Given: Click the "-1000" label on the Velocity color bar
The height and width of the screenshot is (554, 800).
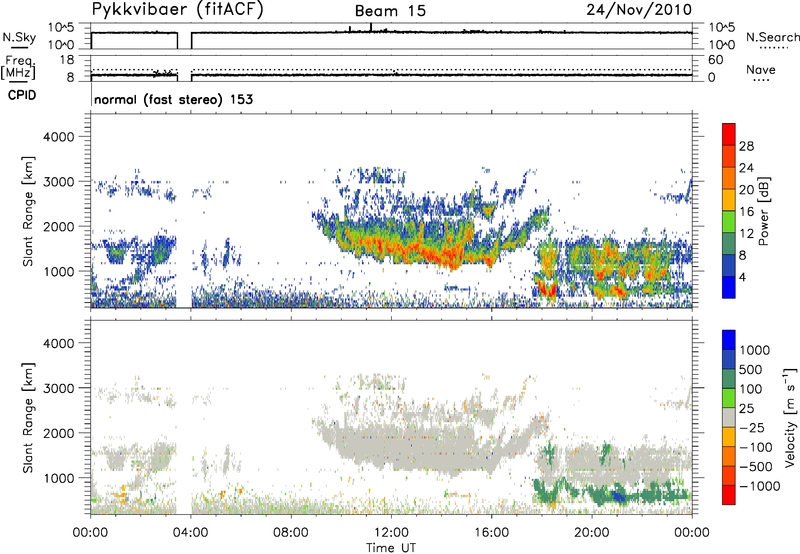Looking at the screenshot, I should 759,486.
